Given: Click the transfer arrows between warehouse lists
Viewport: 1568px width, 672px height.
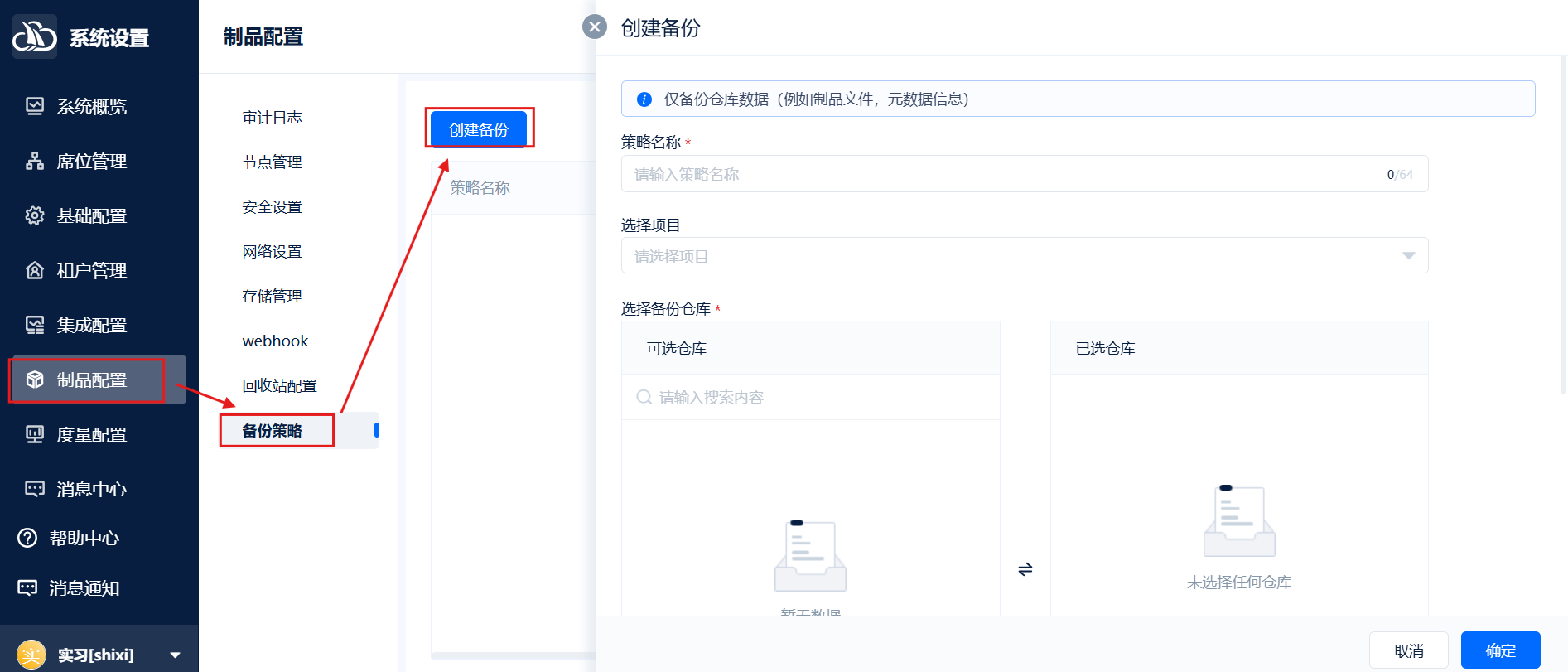Looking at the screenshot, I should click(x=1025, y=569).
